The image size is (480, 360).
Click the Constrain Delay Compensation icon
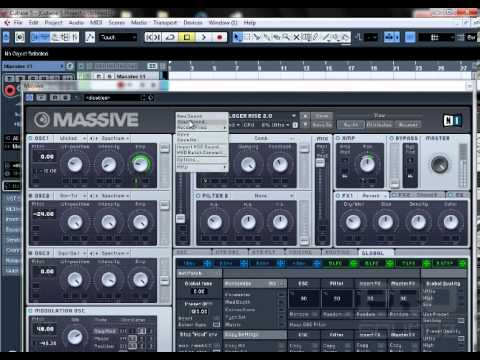(x=20, y=37)
